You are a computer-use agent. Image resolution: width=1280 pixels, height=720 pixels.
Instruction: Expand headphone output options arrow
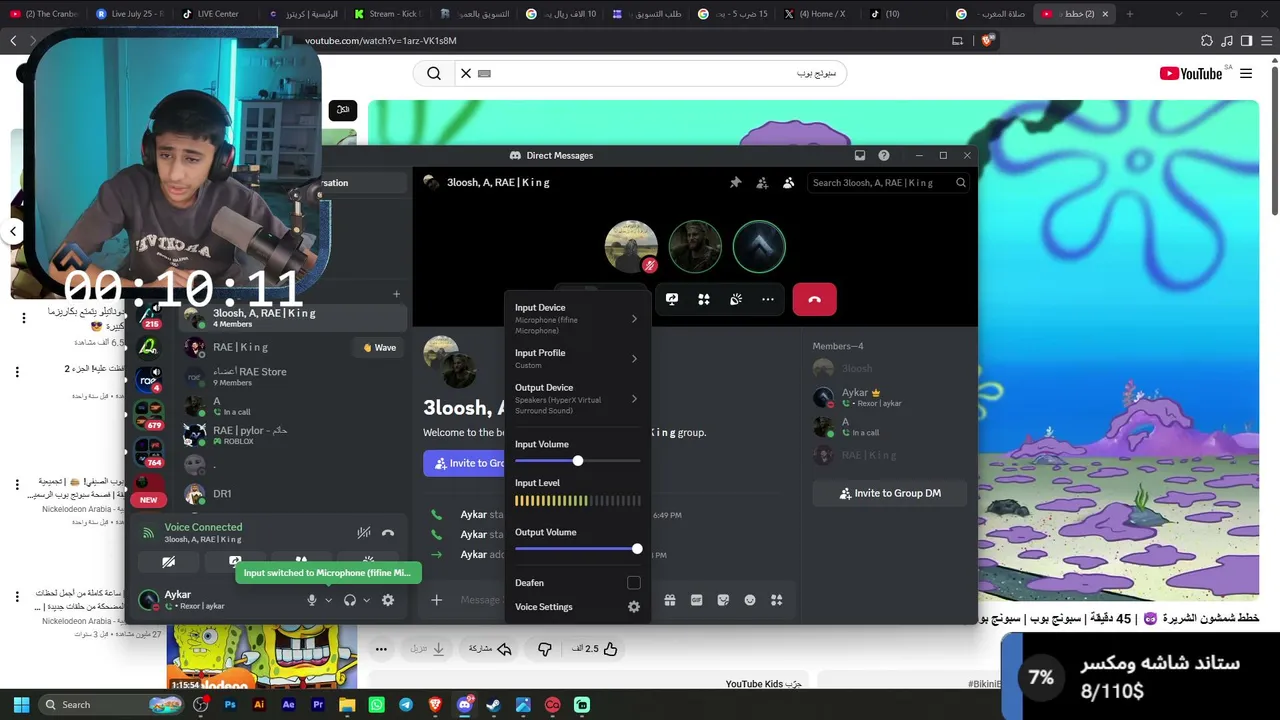tap(366, 600)
